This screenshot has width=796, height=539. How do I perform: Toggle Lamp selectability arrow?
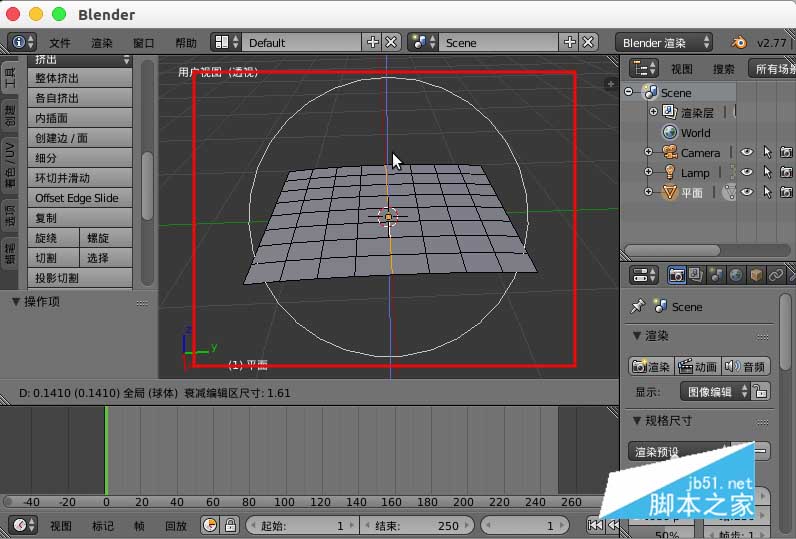point(767,172)
